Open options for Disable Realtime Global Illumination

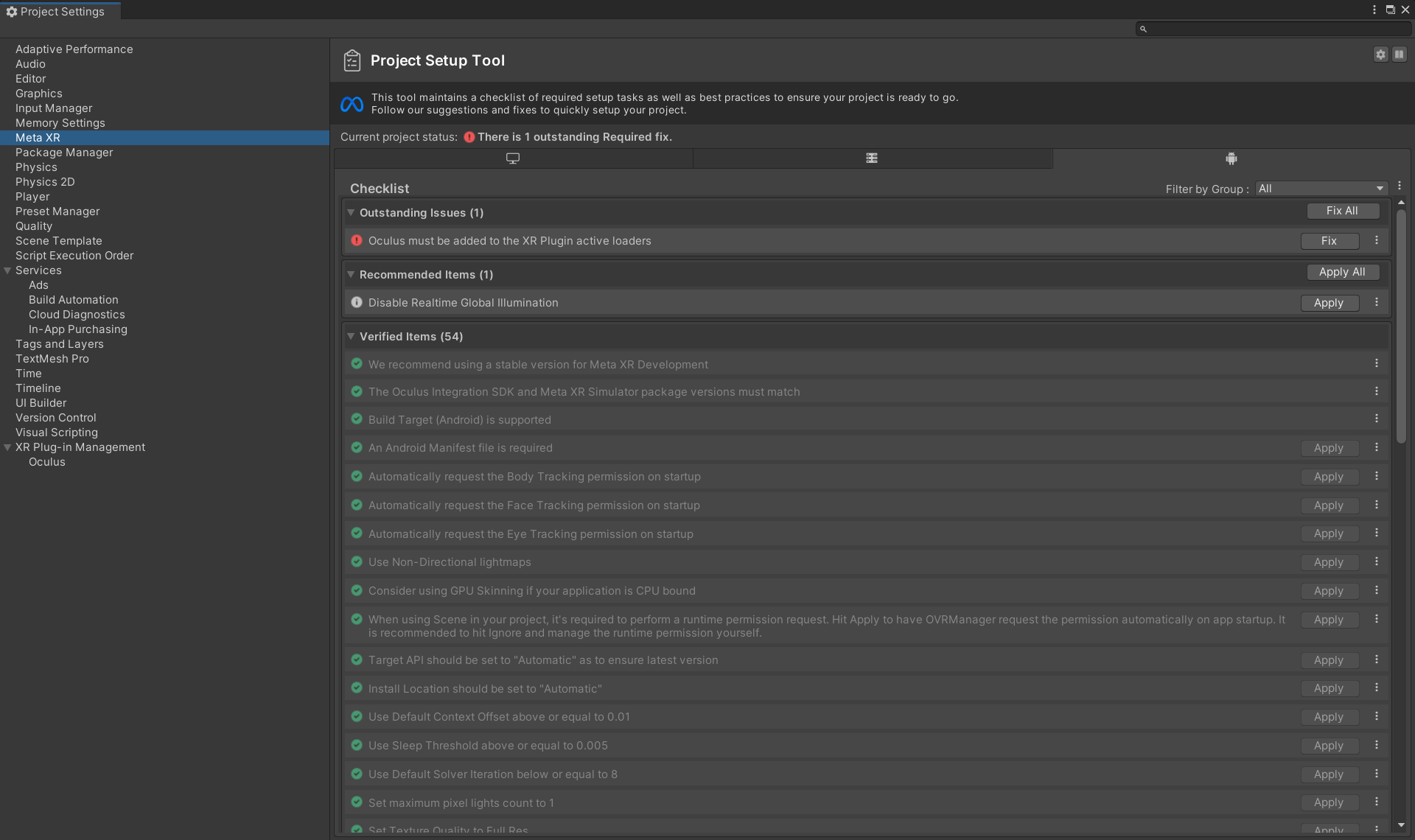click(1376, 303)
